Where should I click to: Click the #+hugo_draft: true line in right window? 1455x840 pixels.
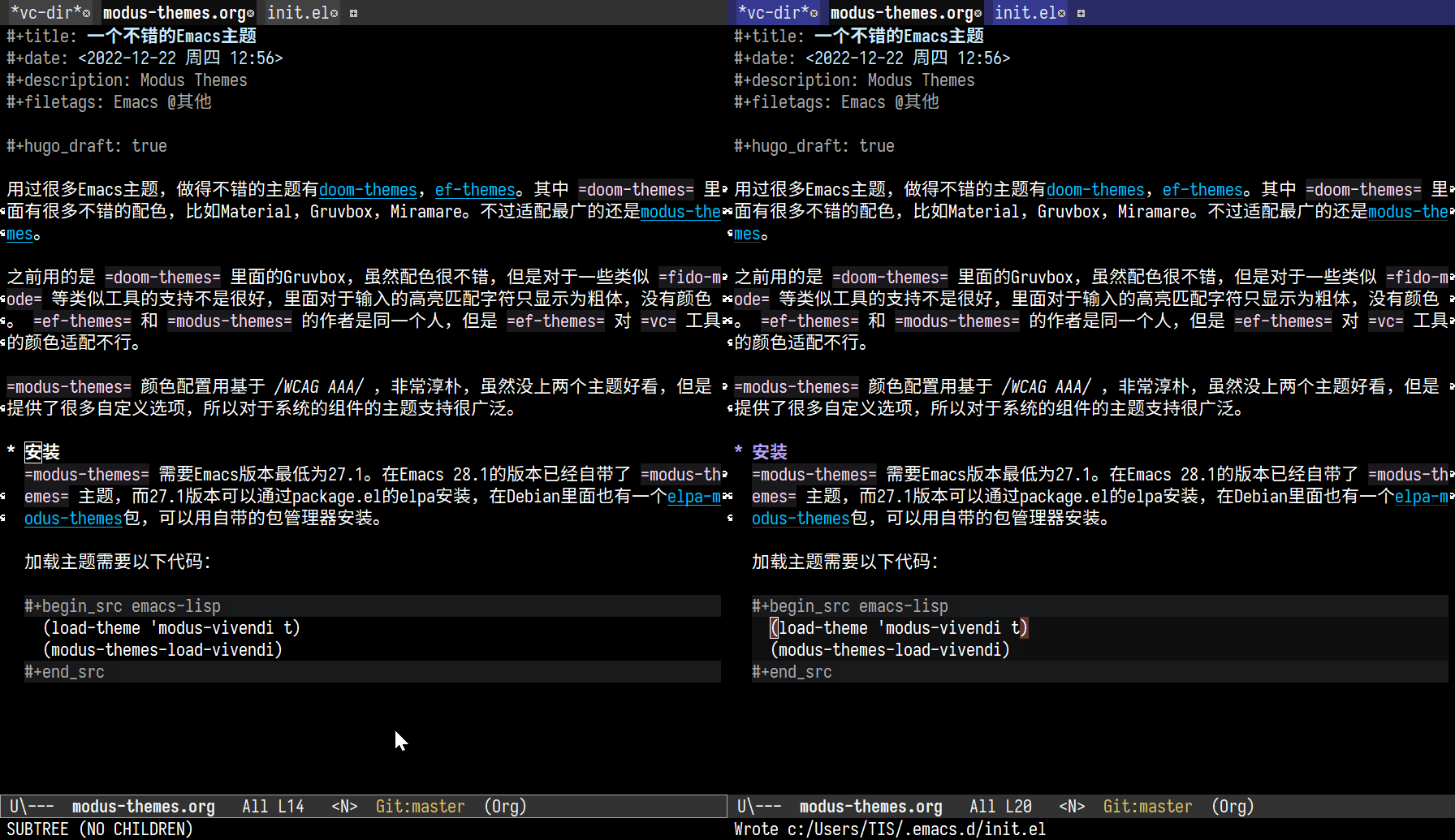point(814,146)
